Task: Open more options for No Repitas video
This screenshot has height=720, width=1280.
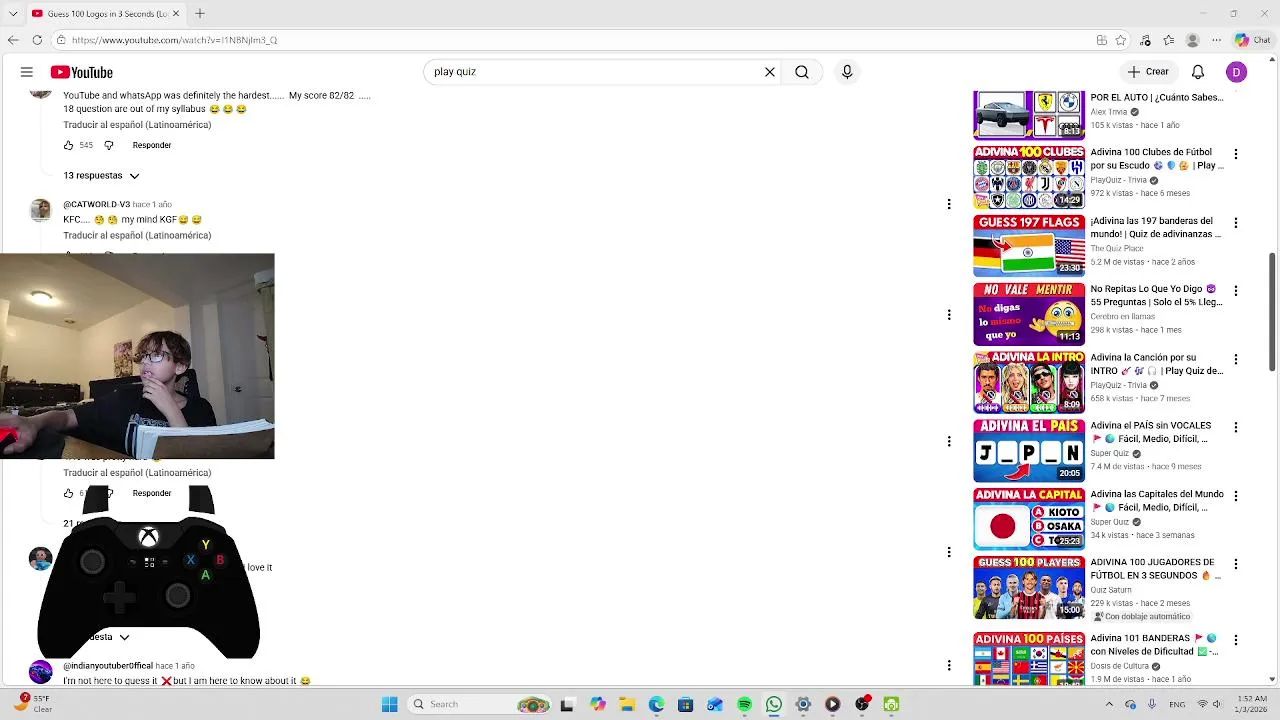Action: coord(1236,290)
